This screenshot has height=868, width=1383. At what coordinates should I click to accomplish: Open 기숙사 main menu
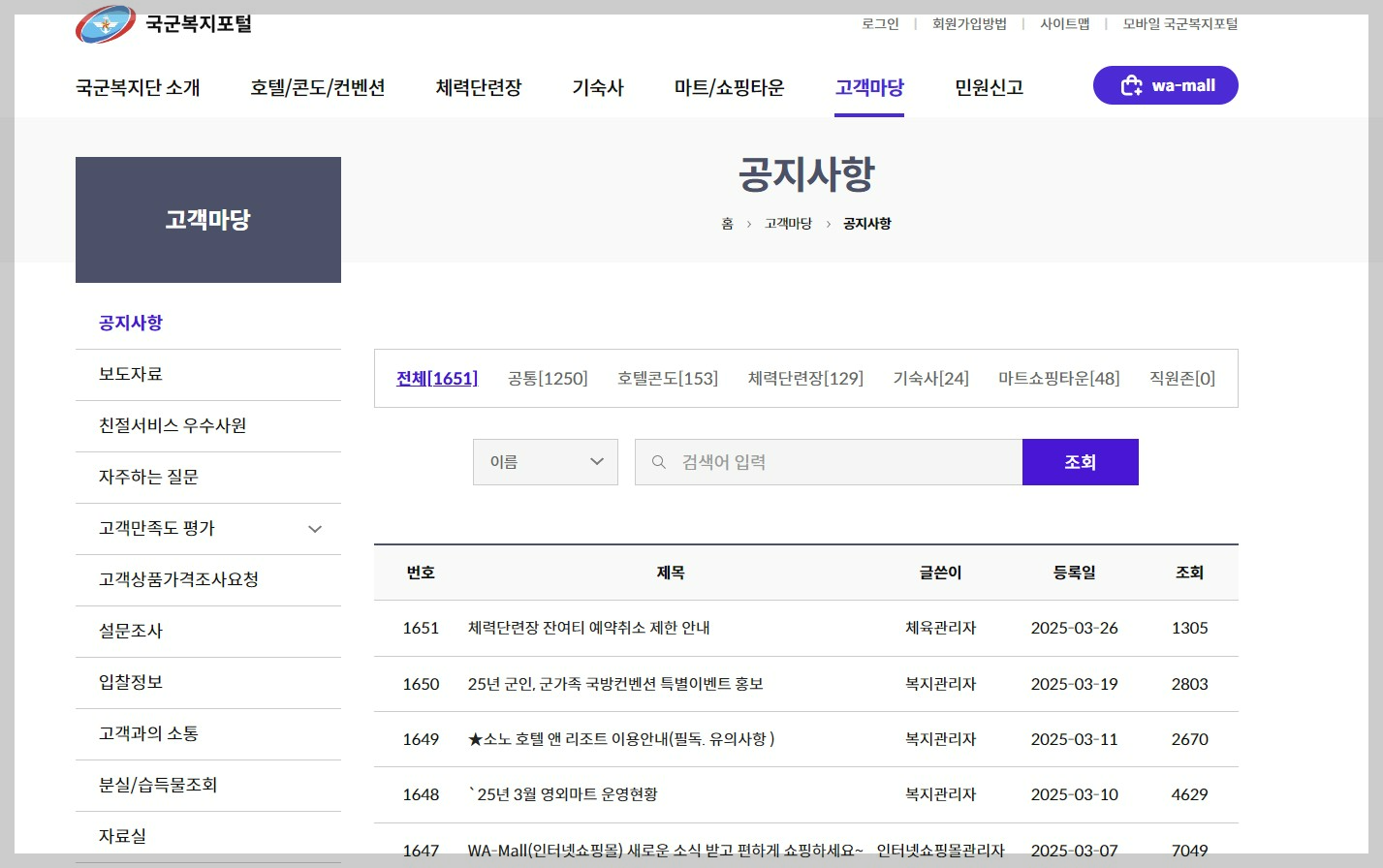(x=598, y=87)
